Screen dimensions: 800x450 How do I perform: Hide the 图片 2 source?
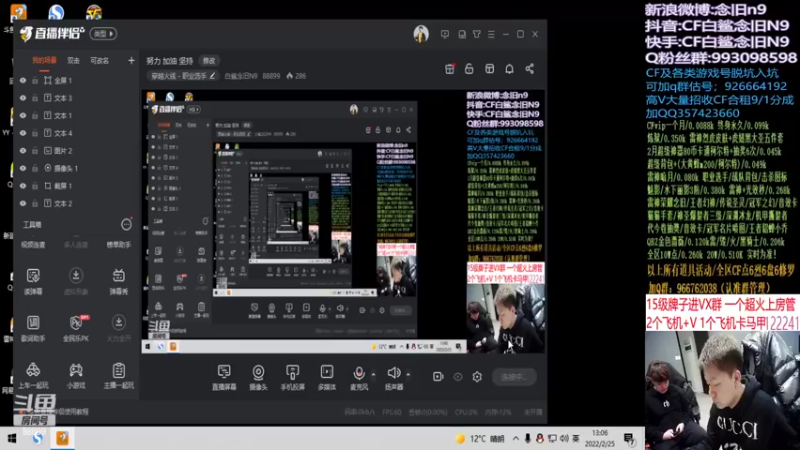(23, 151)
